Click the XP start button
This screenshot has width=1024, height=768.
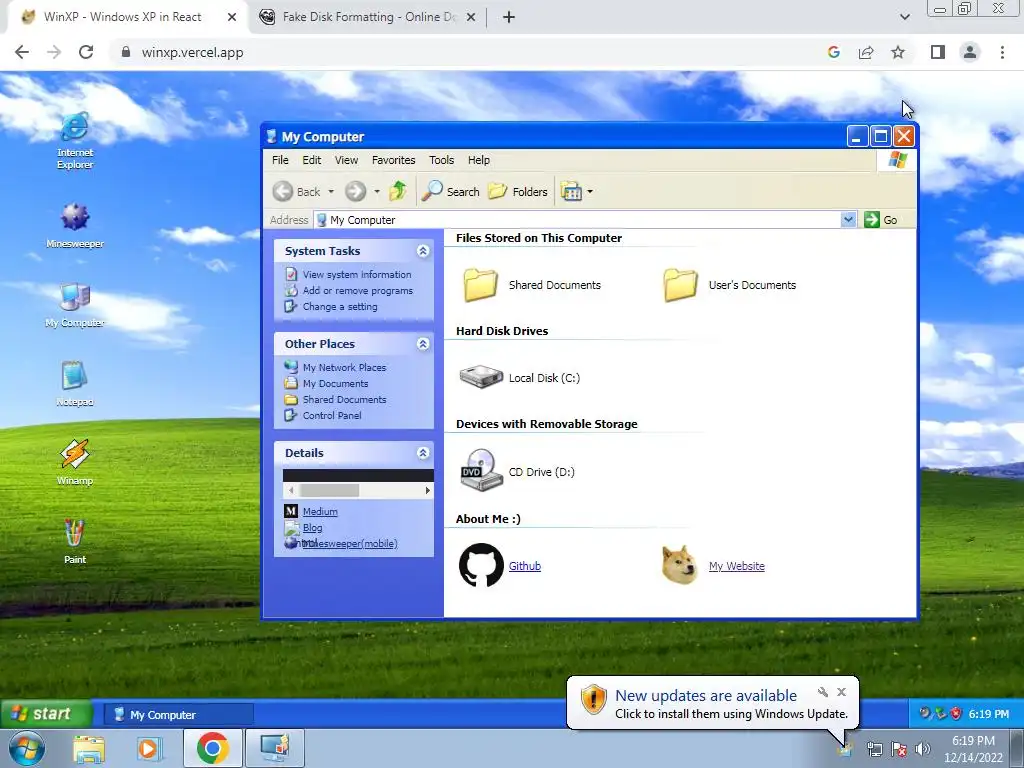point(44,714)
